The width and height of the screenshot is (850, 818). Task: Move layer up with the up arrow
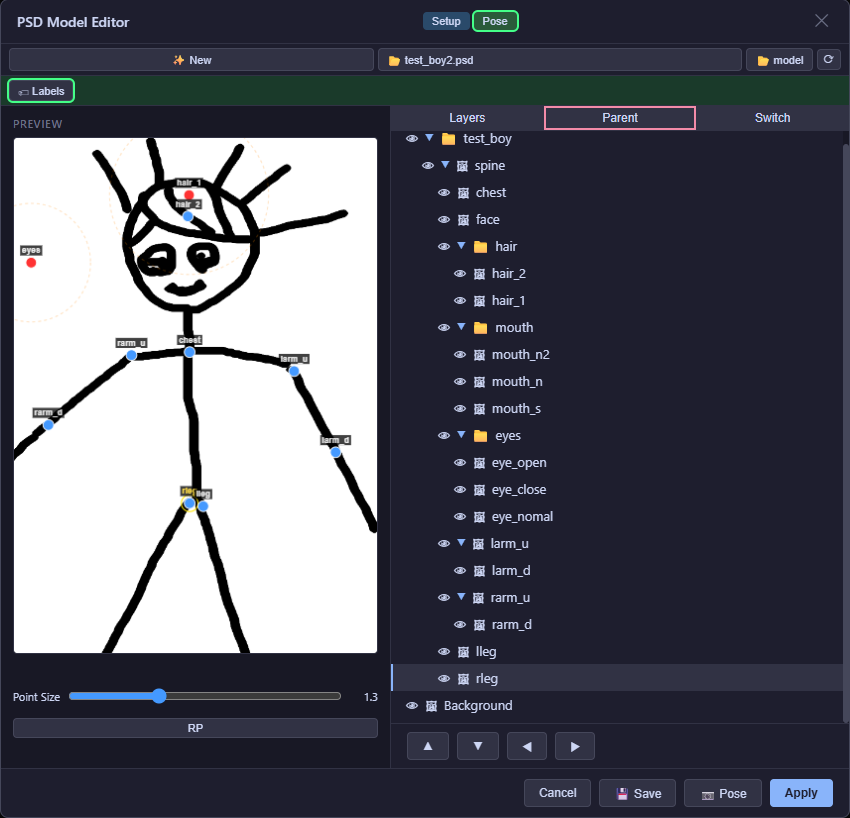(428, 746)
